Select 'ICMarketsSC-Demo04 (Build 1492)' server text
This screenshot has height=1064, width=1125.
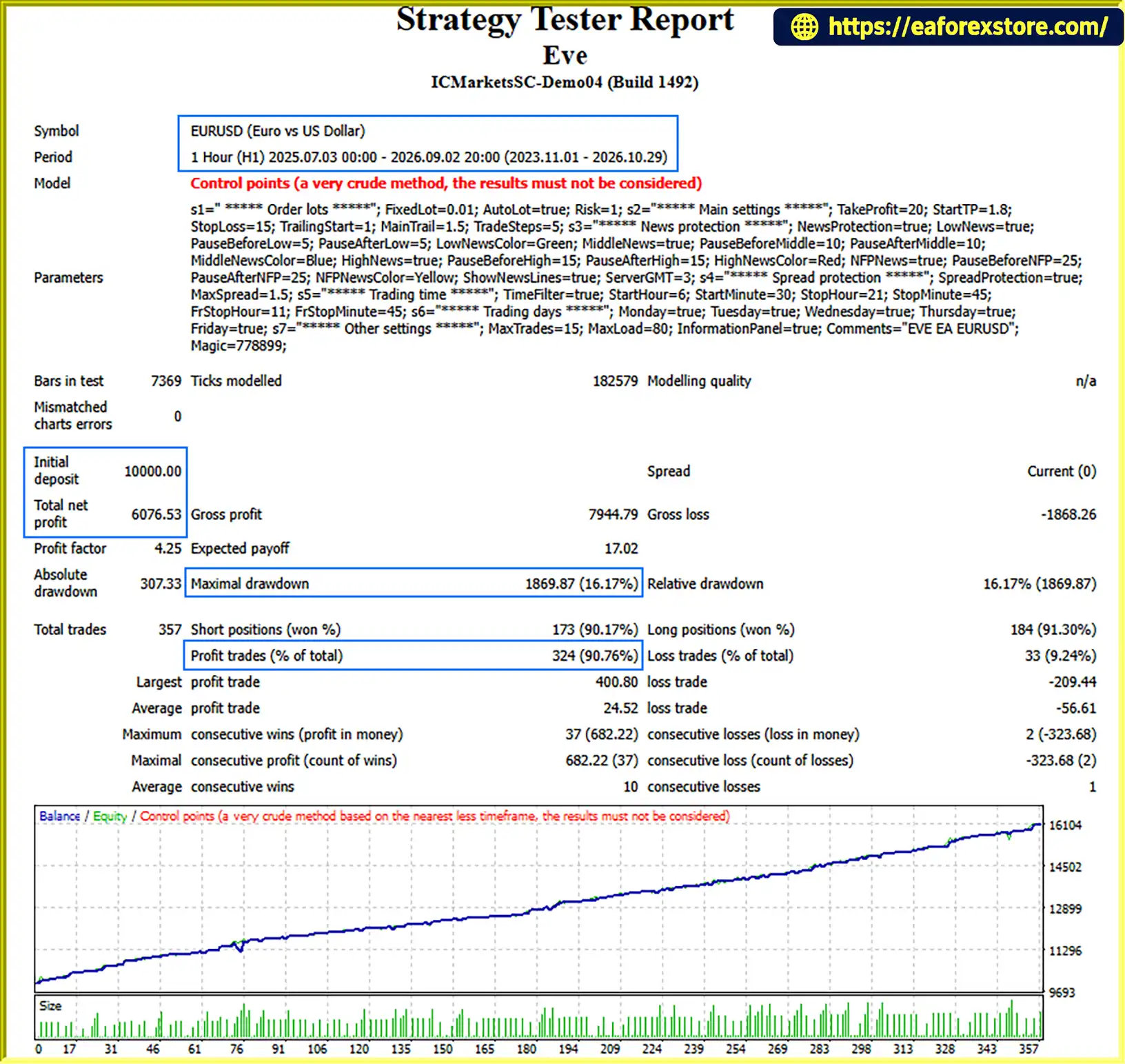click(565, 83)
